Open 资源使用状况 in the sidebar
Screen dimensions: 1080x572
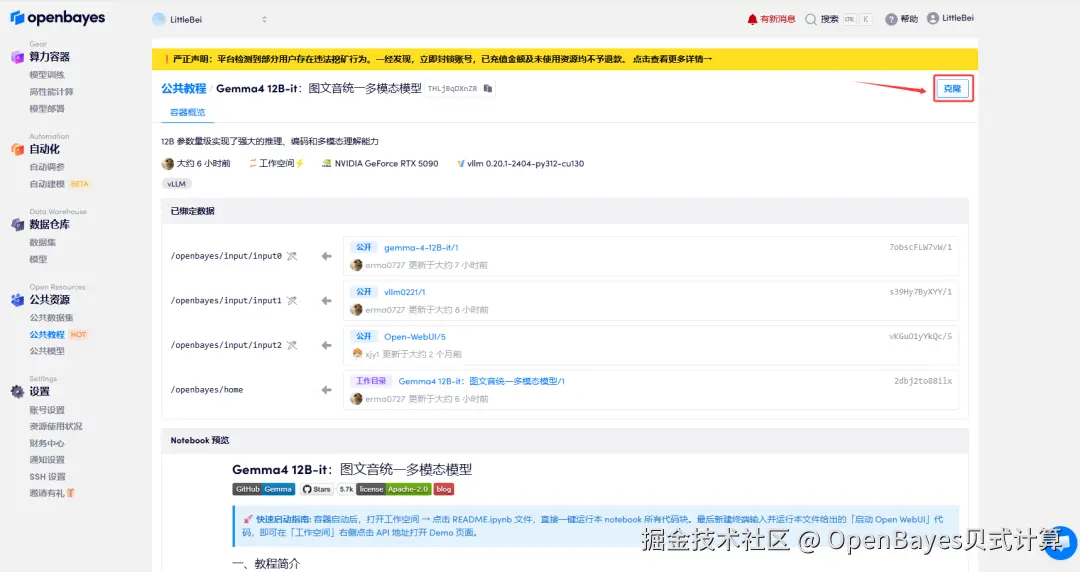point(56,427)
